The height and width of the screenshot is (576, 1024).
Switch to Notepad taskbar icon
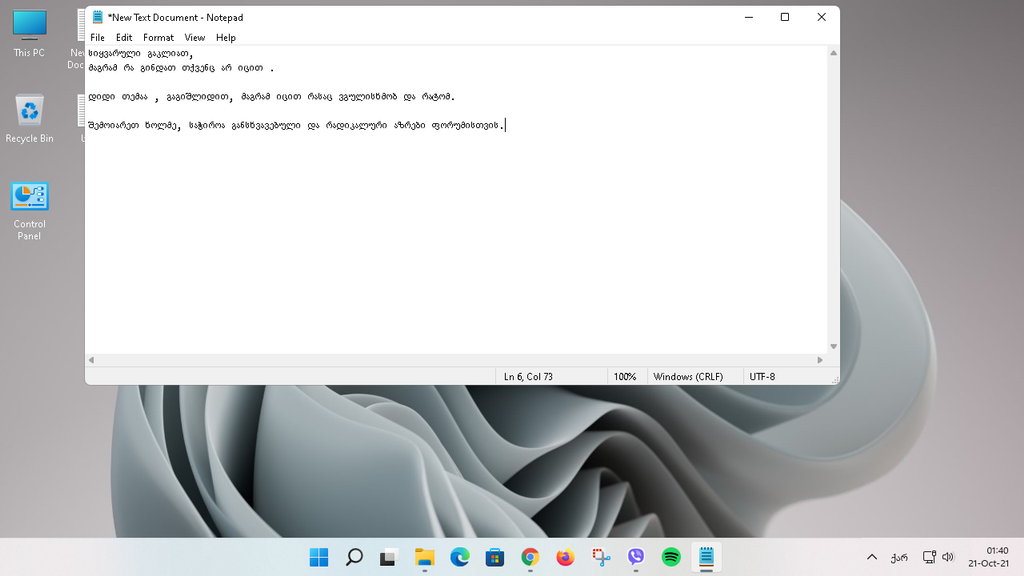[707, 557]
